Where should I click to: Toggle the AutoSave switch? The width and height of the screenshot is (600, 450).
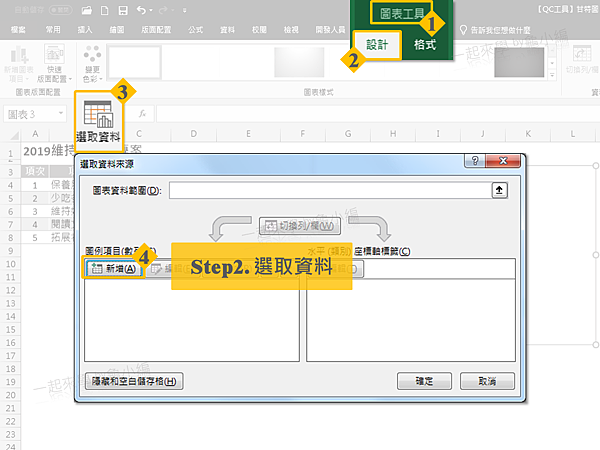pos(61,10)
